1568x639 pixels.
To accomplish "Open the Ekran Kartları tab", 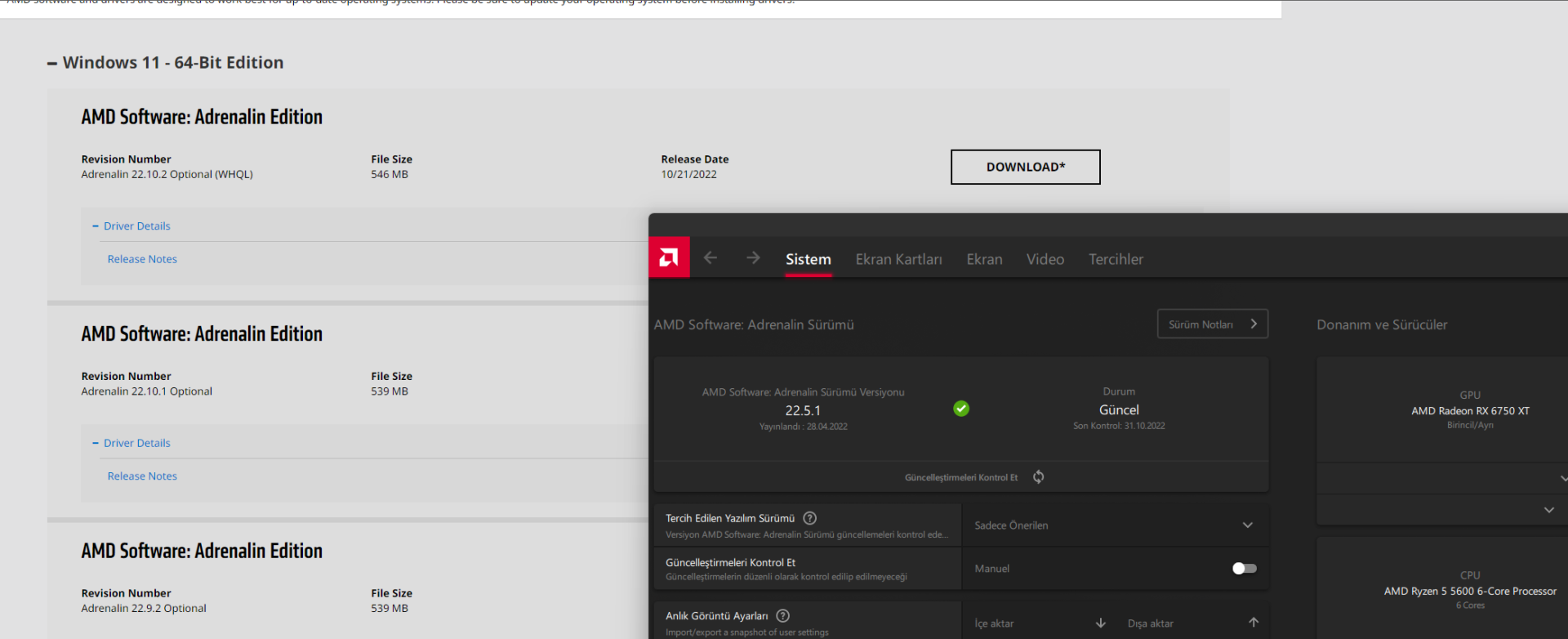I will [898, 259].
